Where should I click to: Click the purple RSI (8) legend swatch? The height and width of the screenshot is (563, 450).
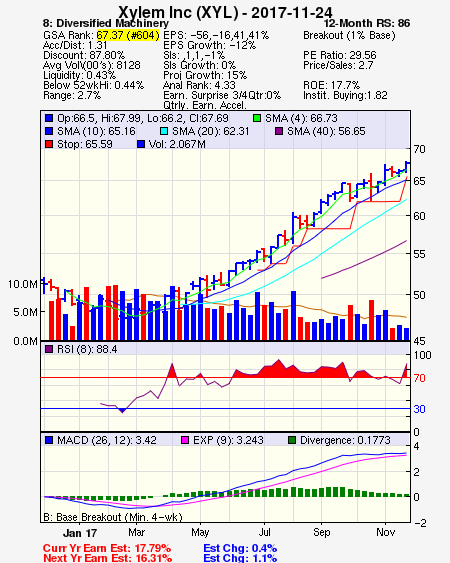tap(49, 349)
